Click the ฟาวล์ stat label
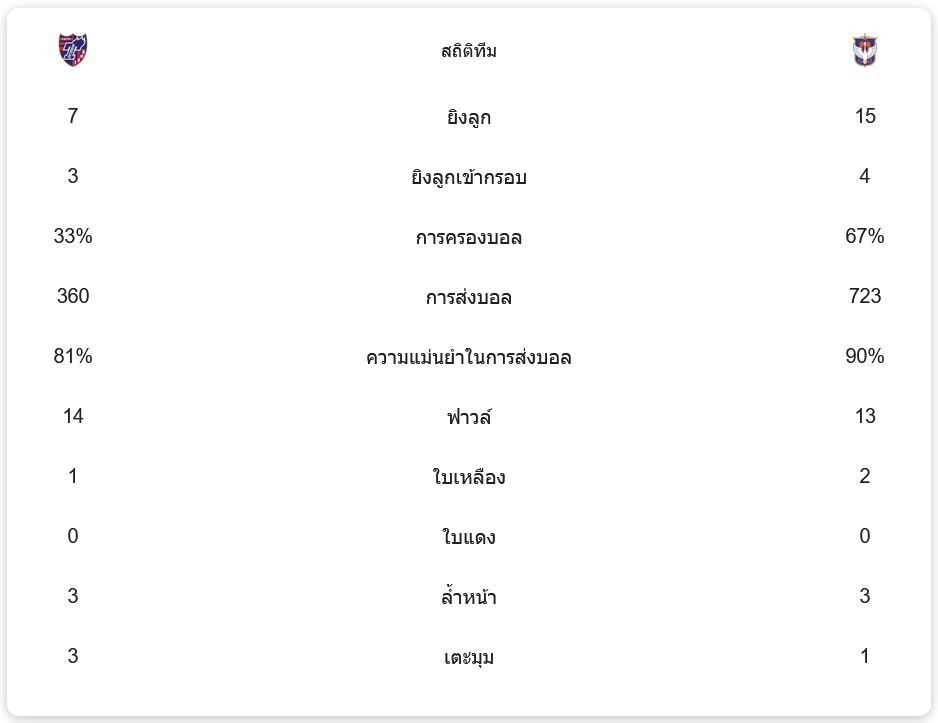The width and height of the screenshot is (938, 723). coord(469,417)
